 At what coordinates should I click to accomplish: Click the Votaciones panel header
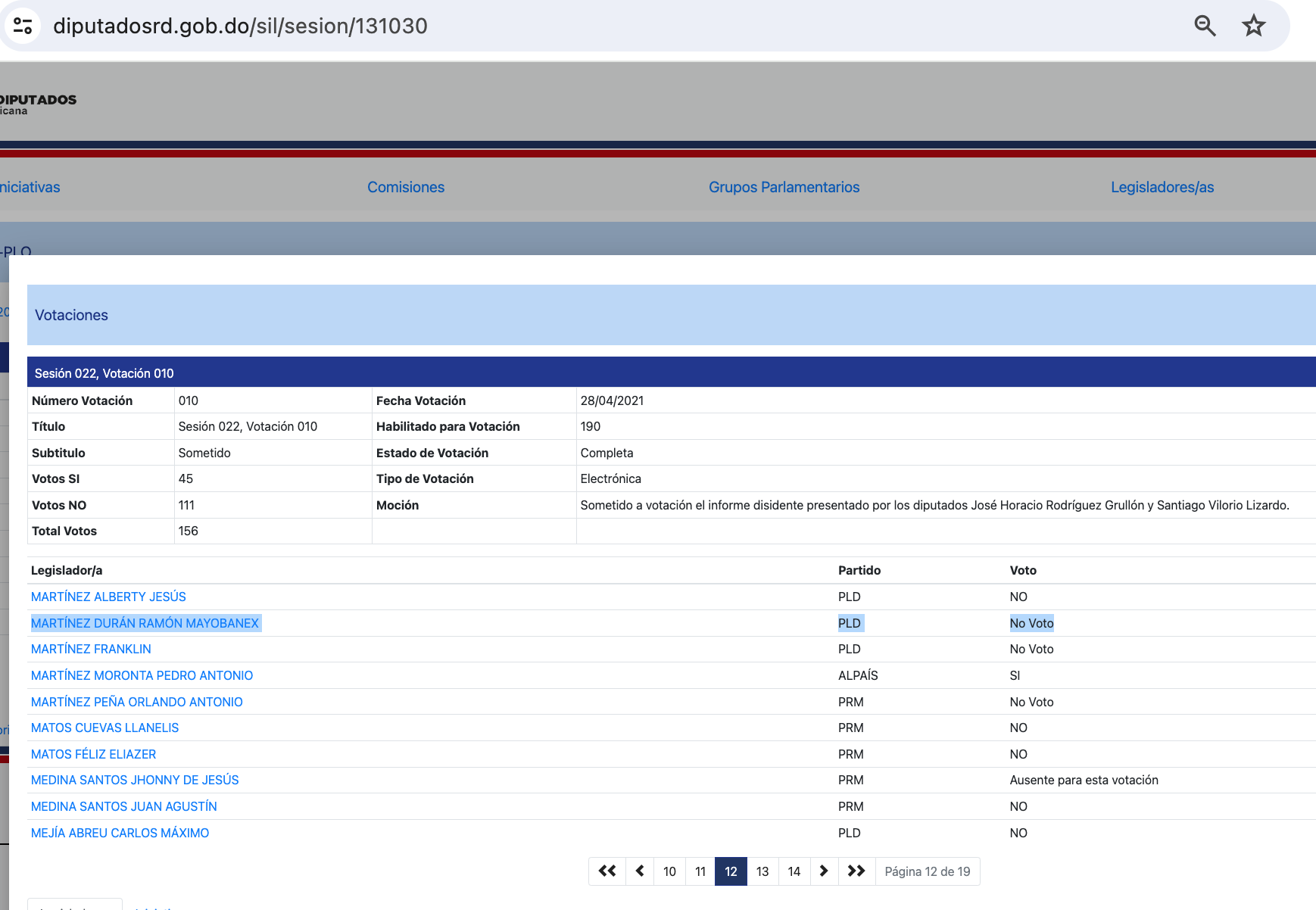point(672,315)
